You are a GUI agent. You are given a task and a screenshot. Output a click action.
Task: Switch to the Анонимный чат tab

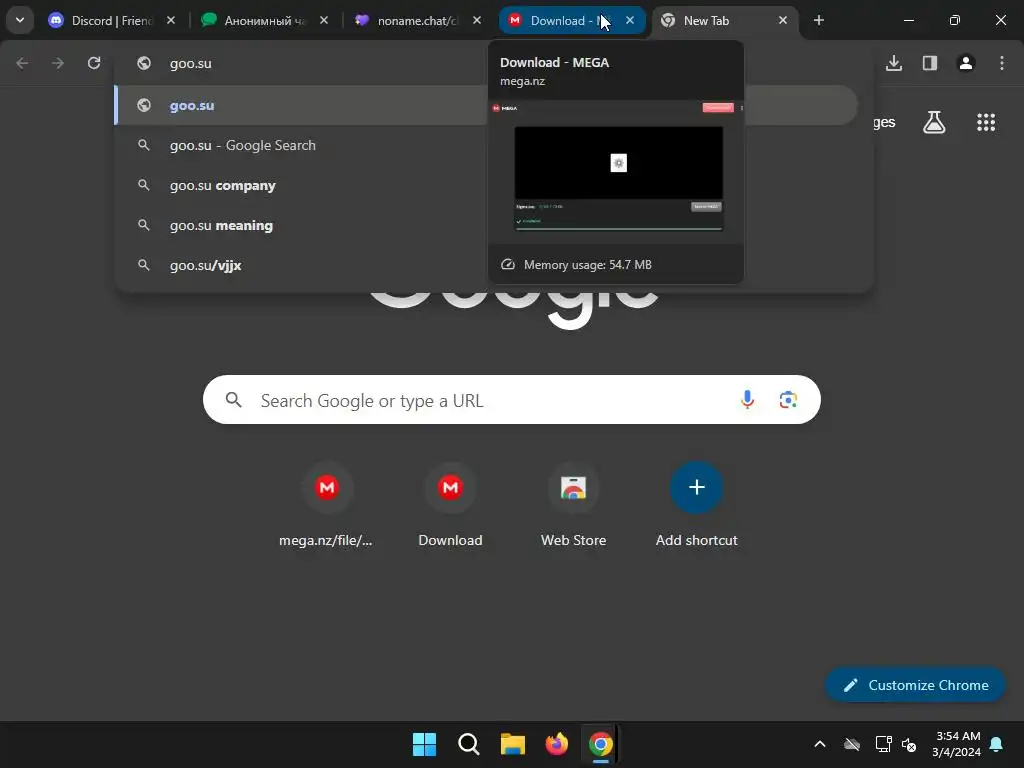(264, 20)
